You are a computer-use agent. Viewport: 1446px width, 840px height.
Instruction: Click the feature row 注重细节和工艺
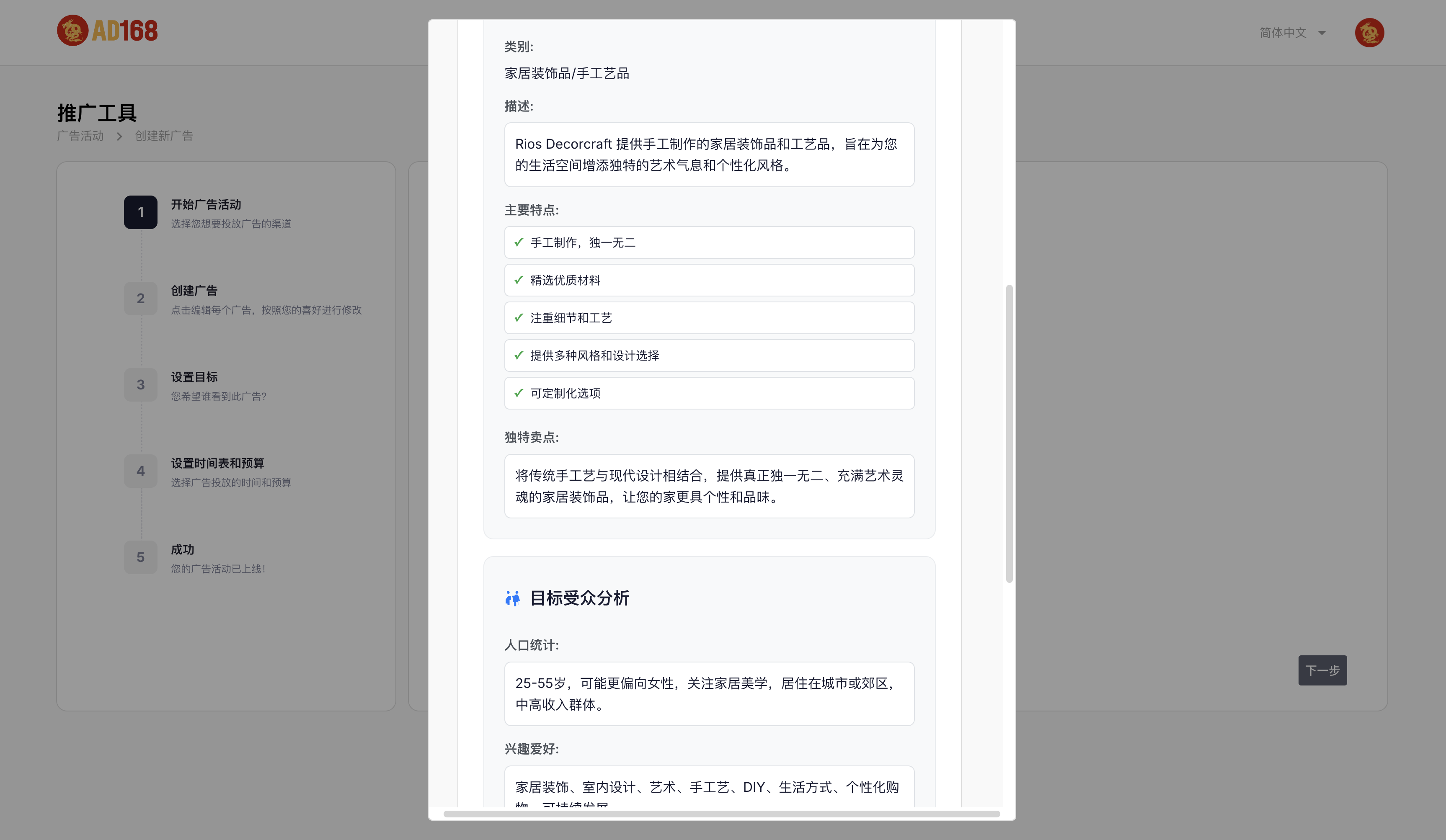709,318
